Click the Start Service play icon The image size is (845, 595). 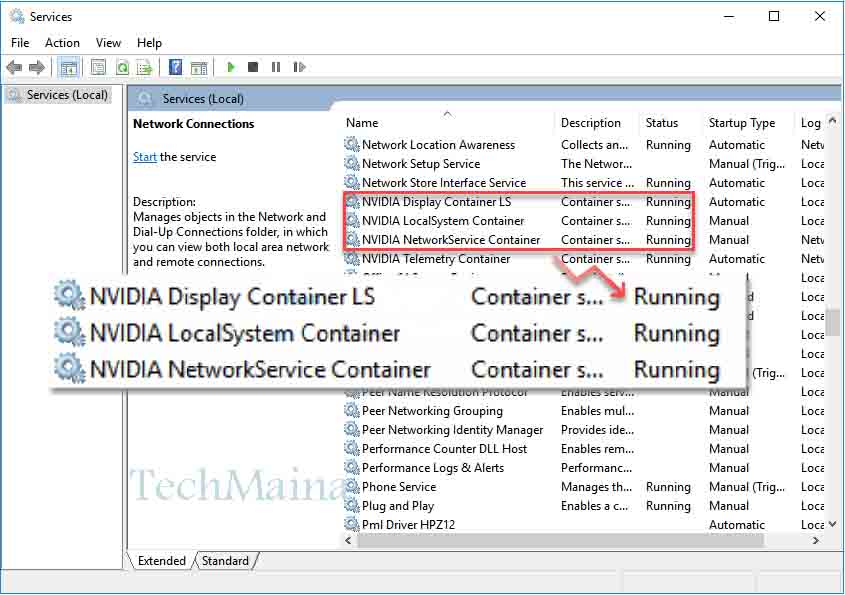pyautogui.click(x=231, y=67)
